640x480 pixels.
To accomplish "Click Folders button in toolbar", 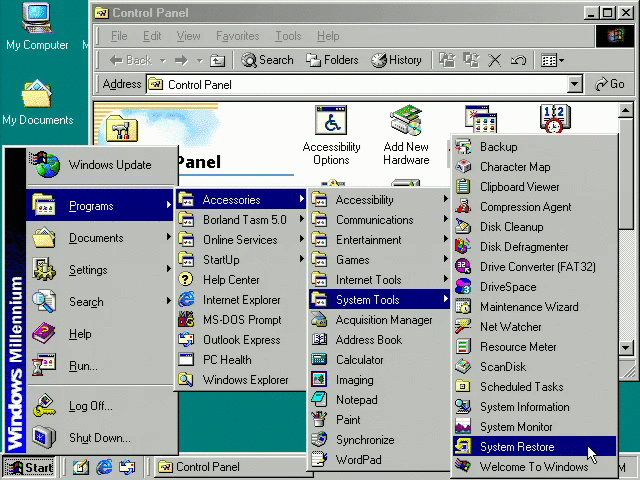I will (x=332, y=60).
